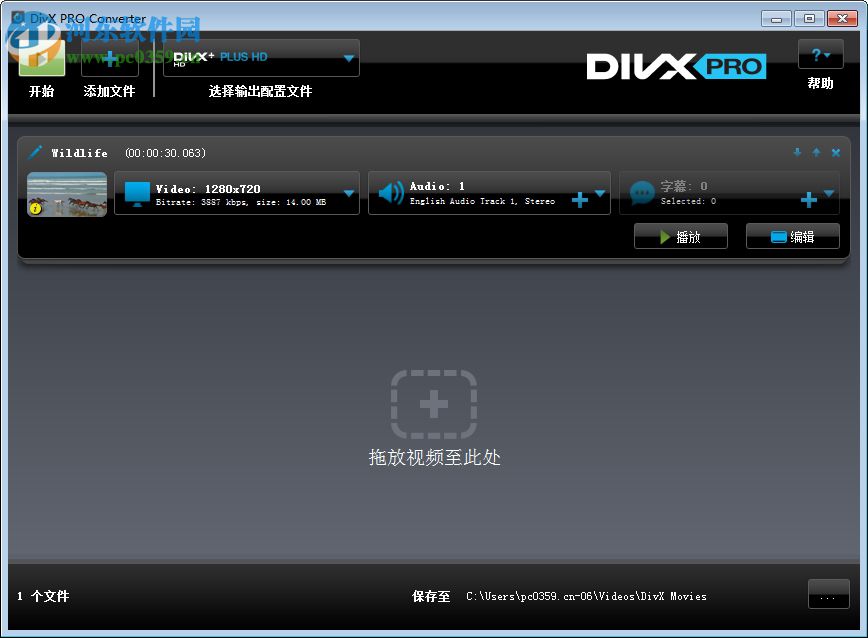Click the Play (播放) button
The width and height of the screenshot is (868, 638).
[680, 235]
